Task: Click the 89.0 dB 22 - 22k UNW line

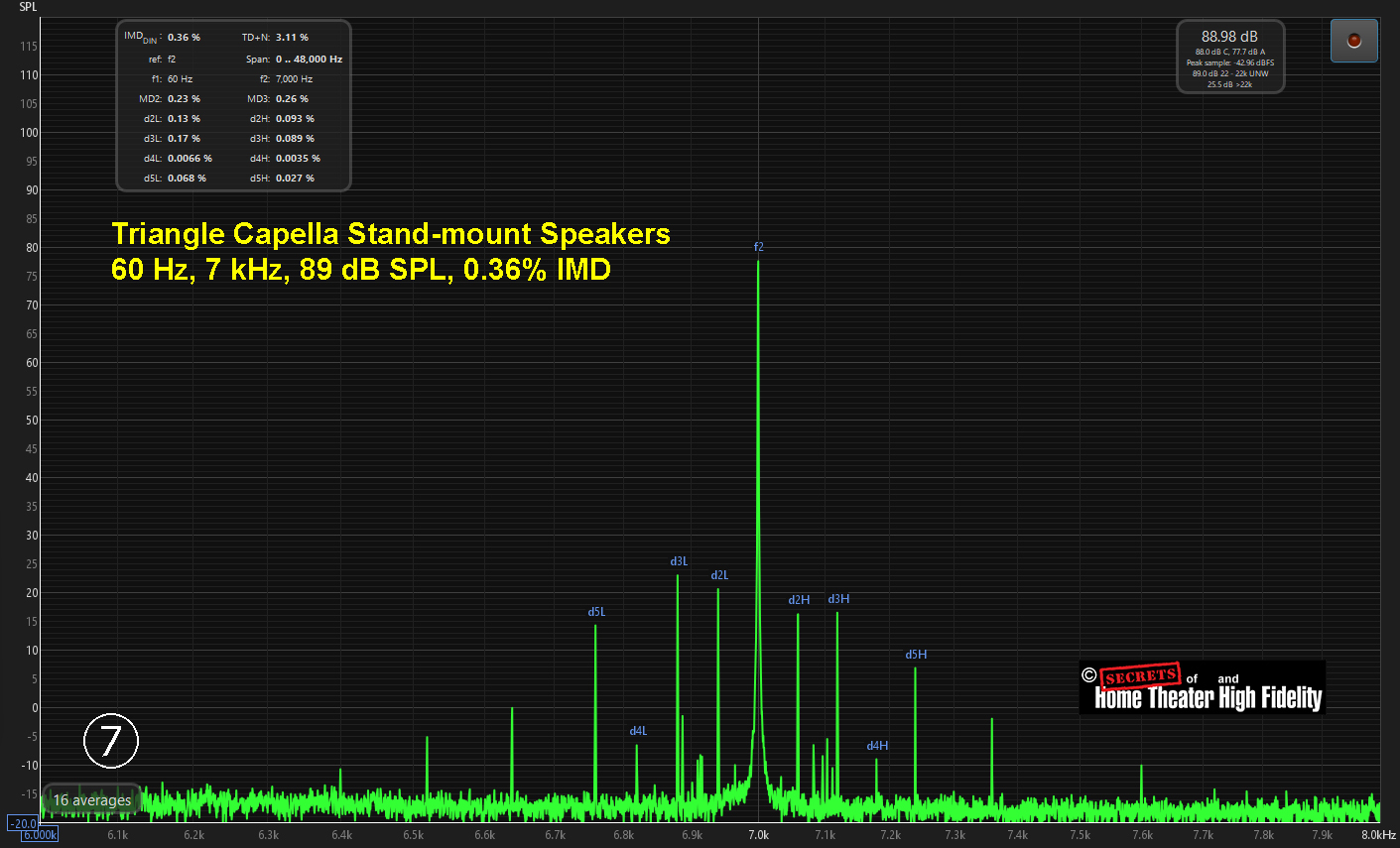Action: [x=1229, y=73]
